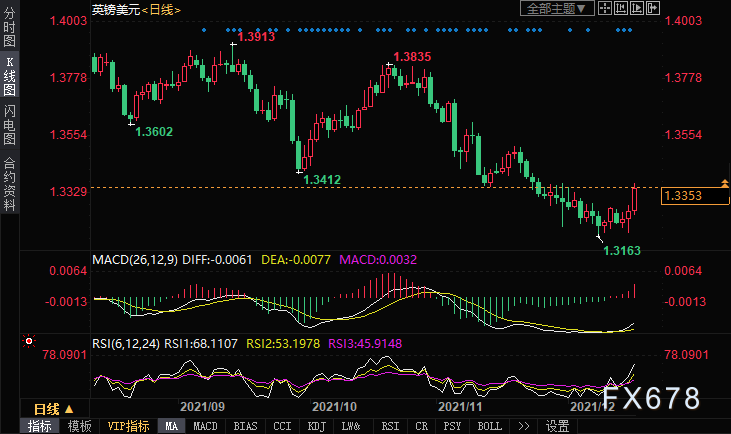Click the orange arrow marker above price label
Screen dimensions: 731x434
pyautogui.click(x=724, y=184)
